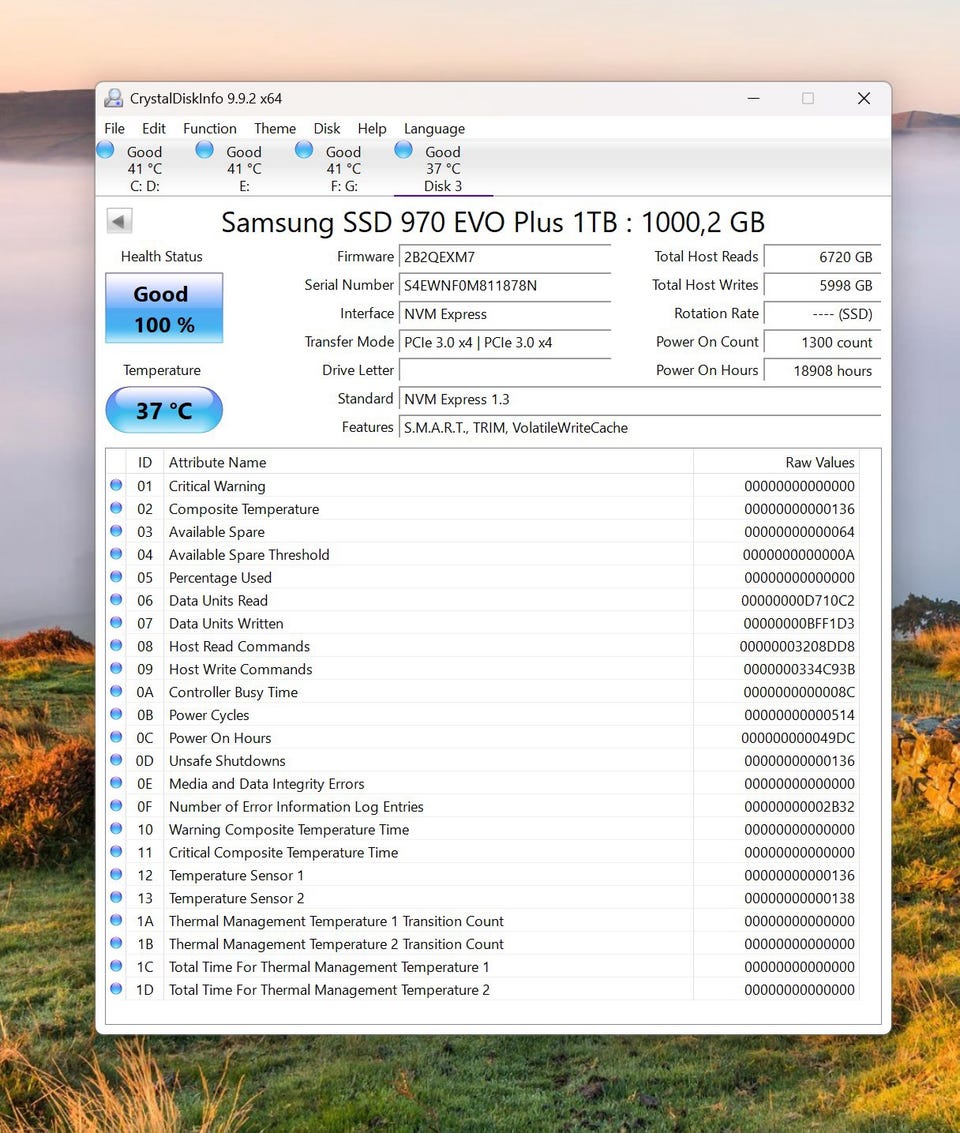Click status orb of Percentage Used row
Image resolution: width=960 pixels, height=1133 pixels.
(116, 577)
